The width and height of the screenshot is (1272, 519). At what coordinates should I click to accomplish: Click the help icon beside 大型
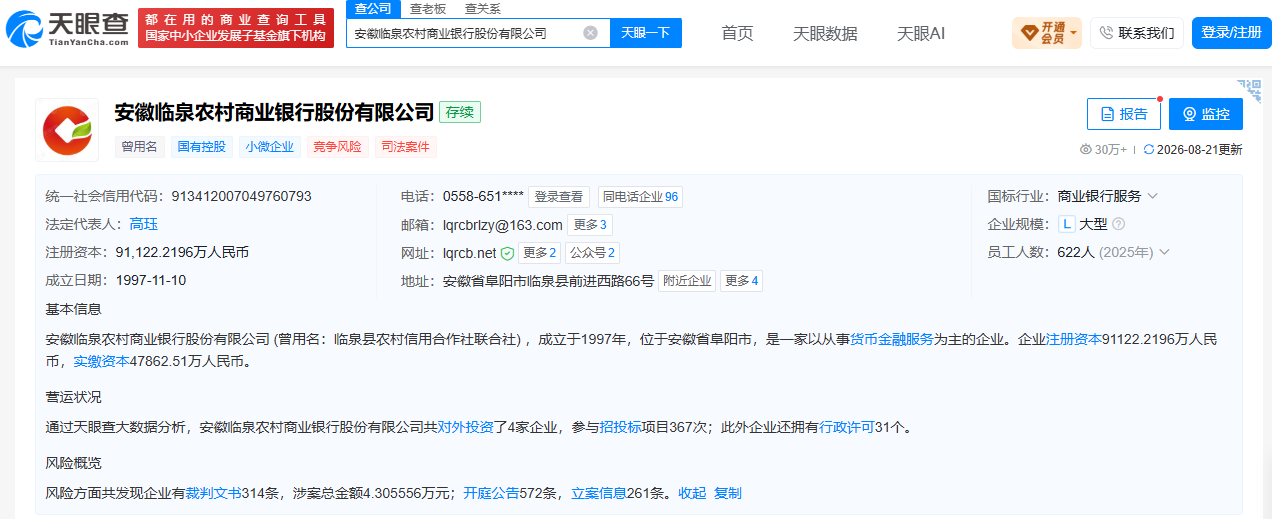(1119, 224)
